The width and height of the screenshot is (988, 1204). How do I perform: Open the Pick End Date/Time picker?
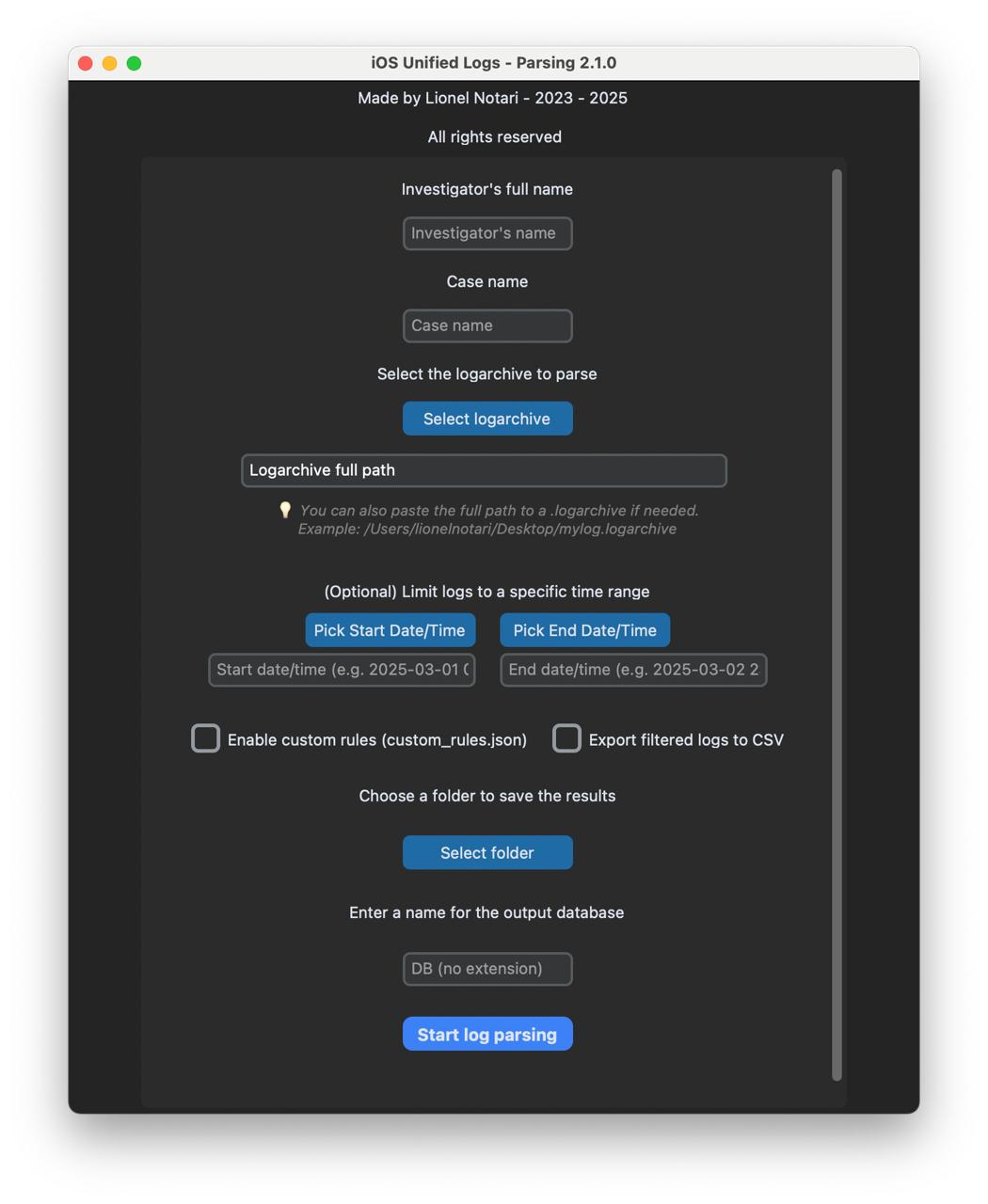tap(584, 630)
